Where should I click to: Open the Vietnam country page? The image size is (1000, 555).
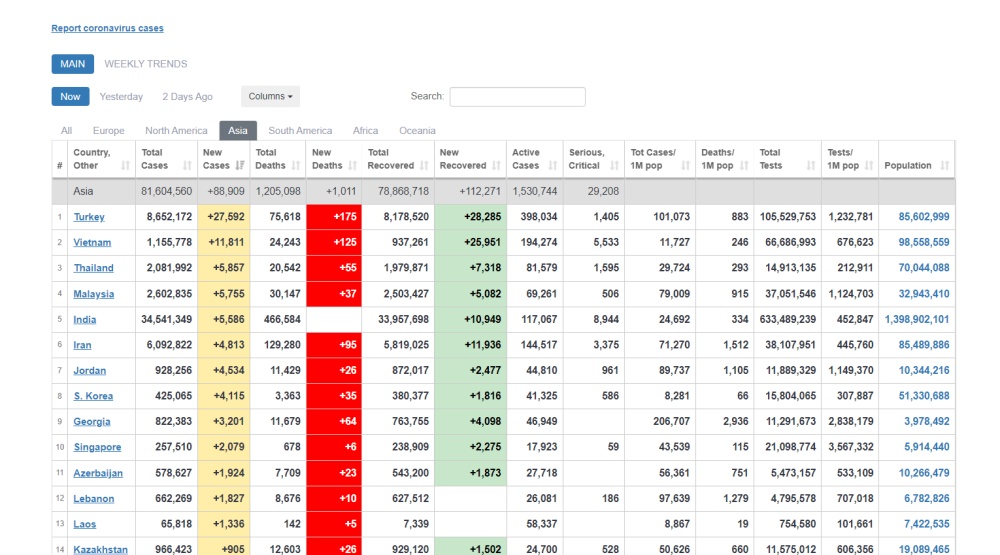[x=92, y=243]
